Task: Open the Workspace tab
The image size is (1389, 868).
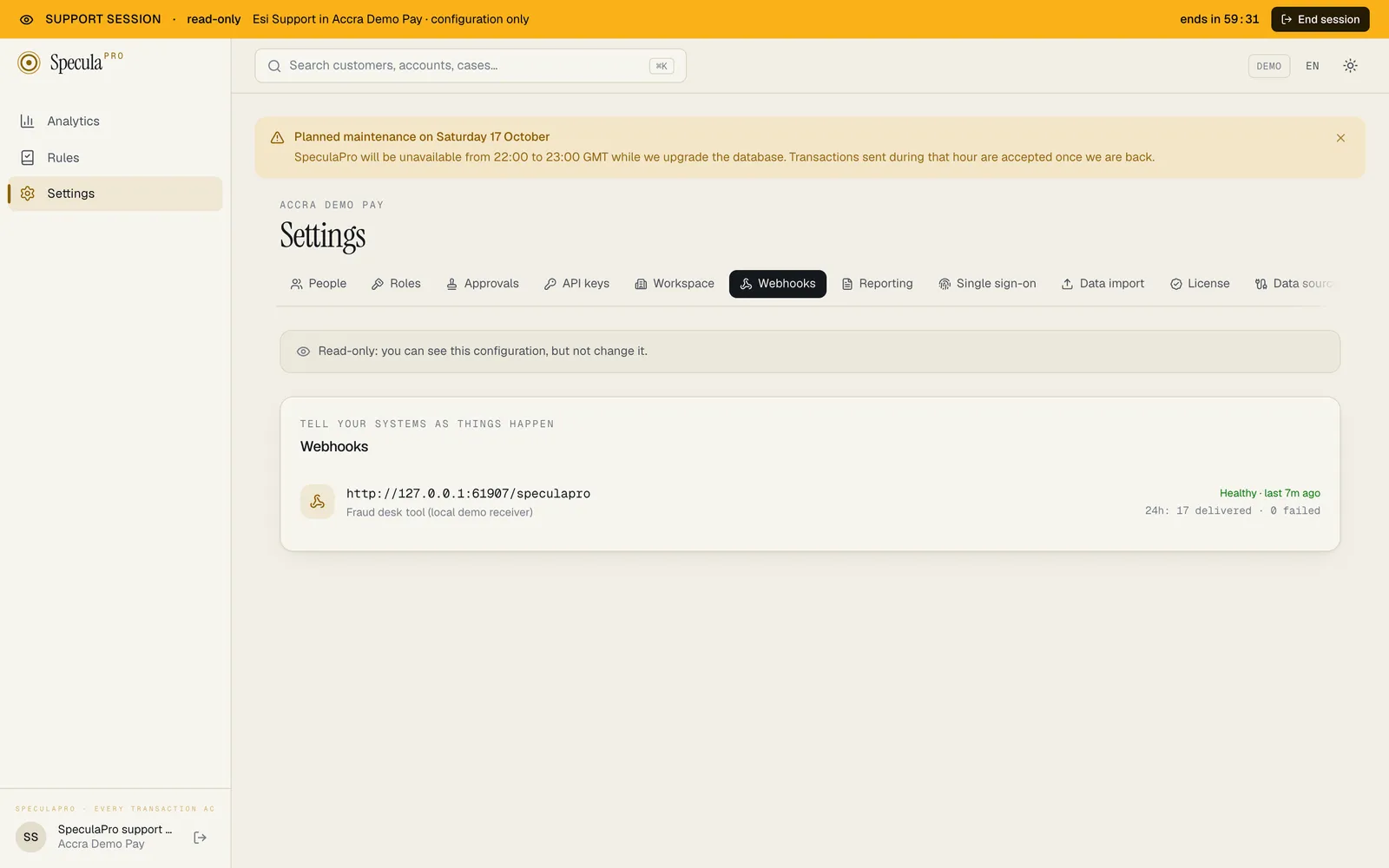Action: tap(675, 284)
